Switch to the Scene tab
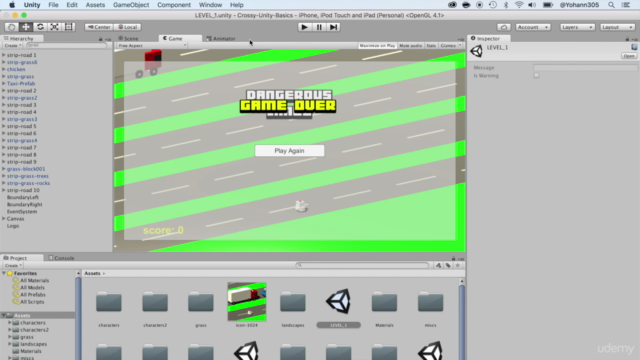 click(x=129, y=38)
